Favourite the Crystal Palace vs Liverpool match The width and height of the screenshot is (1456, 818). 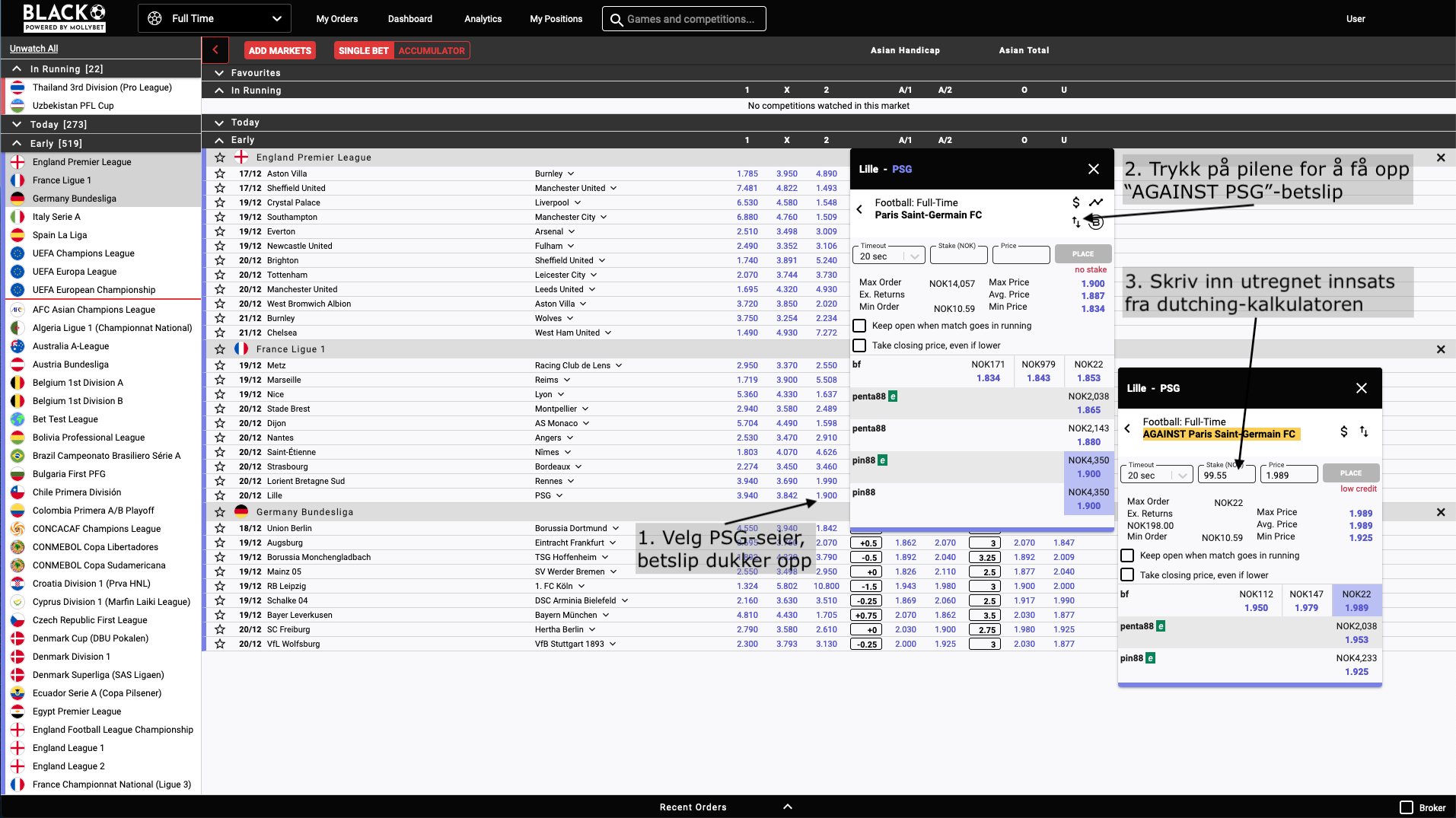[x=220, y=202]
